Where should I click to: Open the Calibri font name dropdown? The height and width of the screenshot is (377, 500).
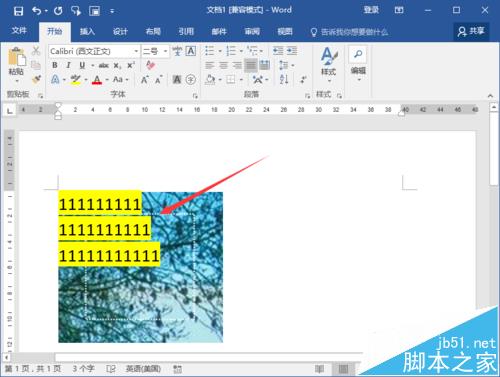pyautogui.click(x=136, y=51)
